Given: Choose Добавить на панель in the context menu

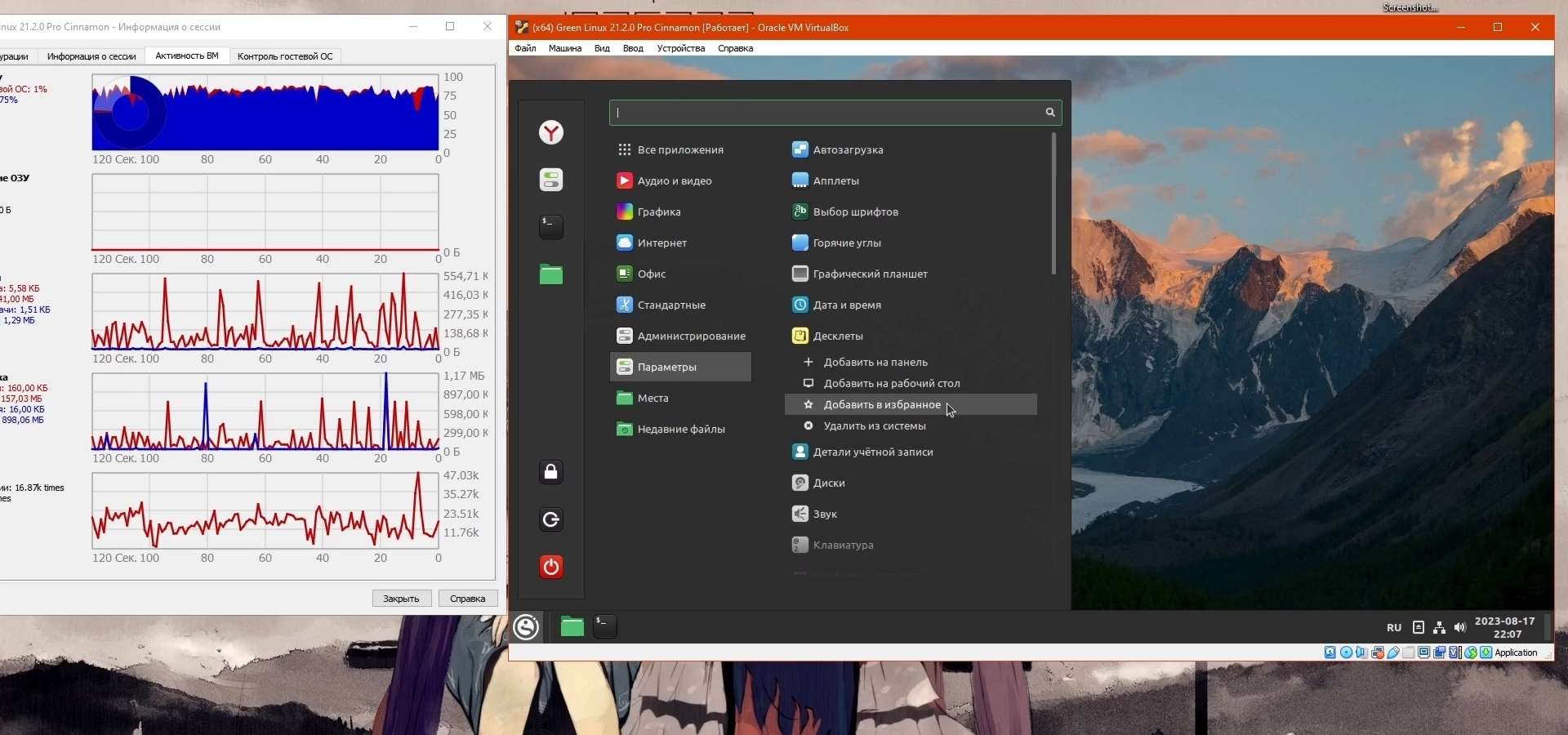Looking at the screenshot, I should click(x=911, y=362).
